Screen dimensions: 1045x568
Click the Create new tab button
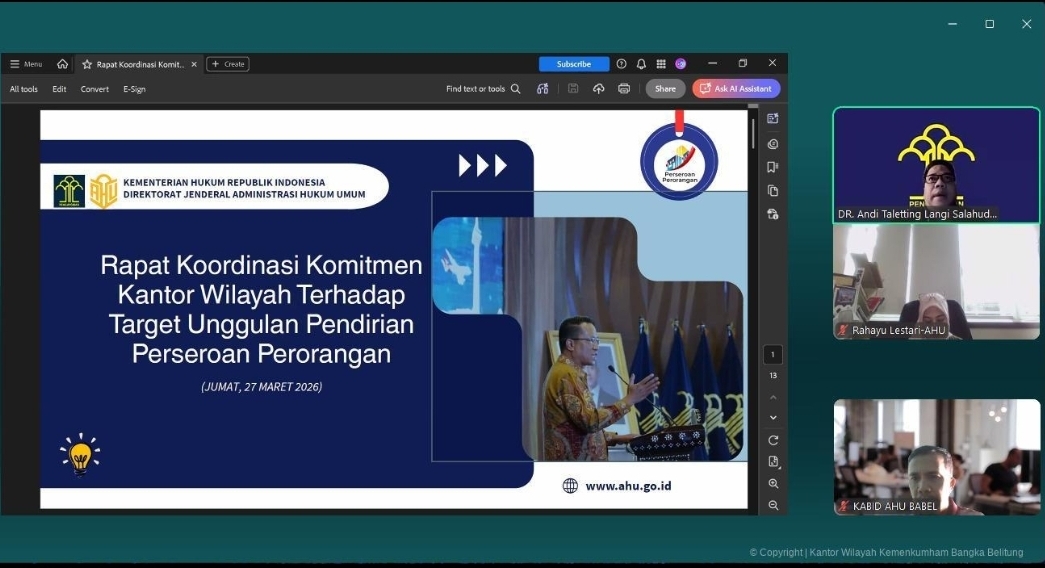(228, 64)
